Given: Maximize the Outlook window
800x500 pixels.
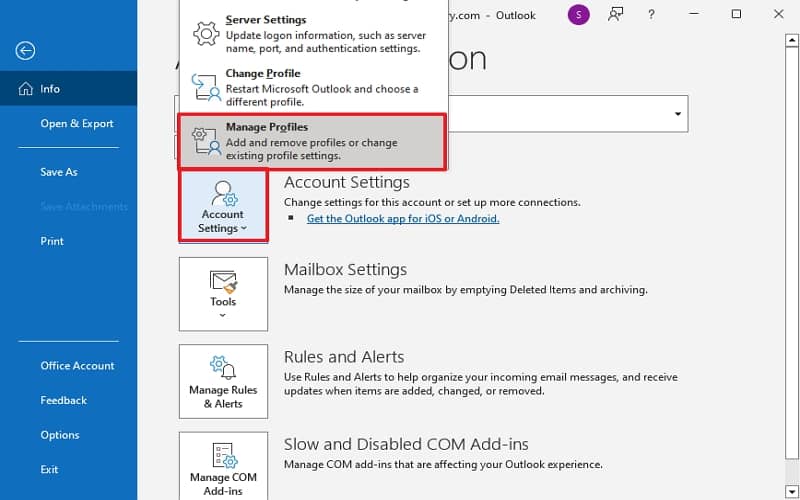Looking at the screenshot, I should pos(736,14).
